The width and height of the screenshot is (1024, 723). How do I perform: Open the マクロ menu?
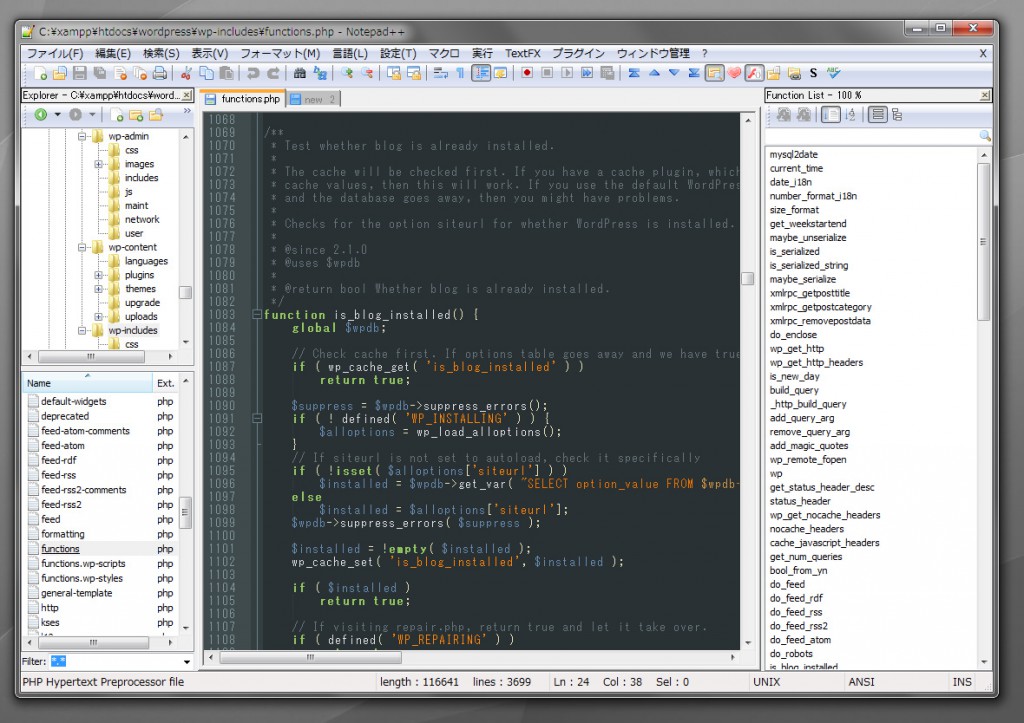tap(443, 53)
